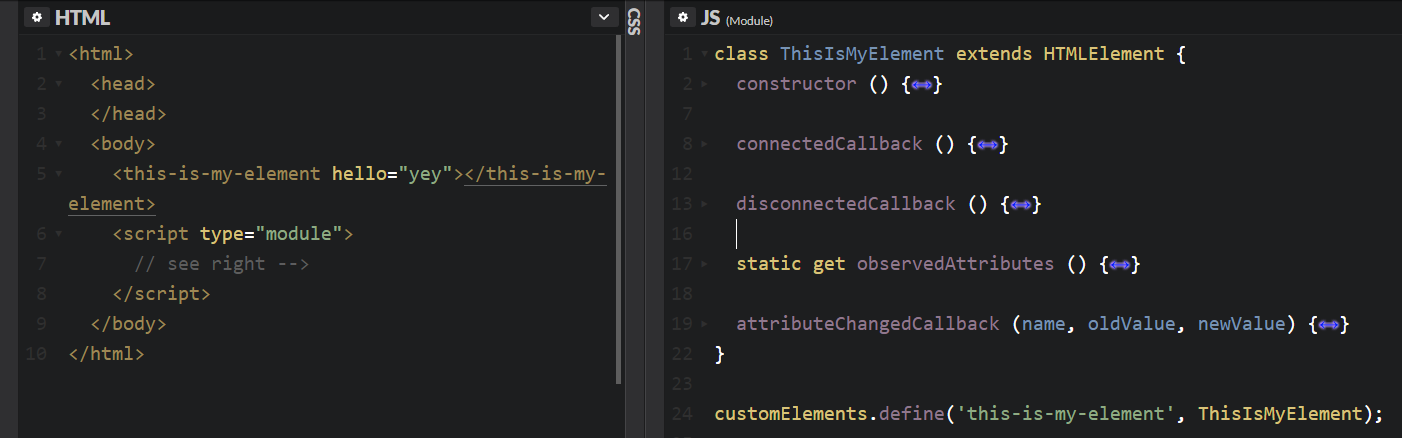Click the "ThisIsMyElement" class name on line 1
The image size is (1402, 438).
[x=862, y=54]
